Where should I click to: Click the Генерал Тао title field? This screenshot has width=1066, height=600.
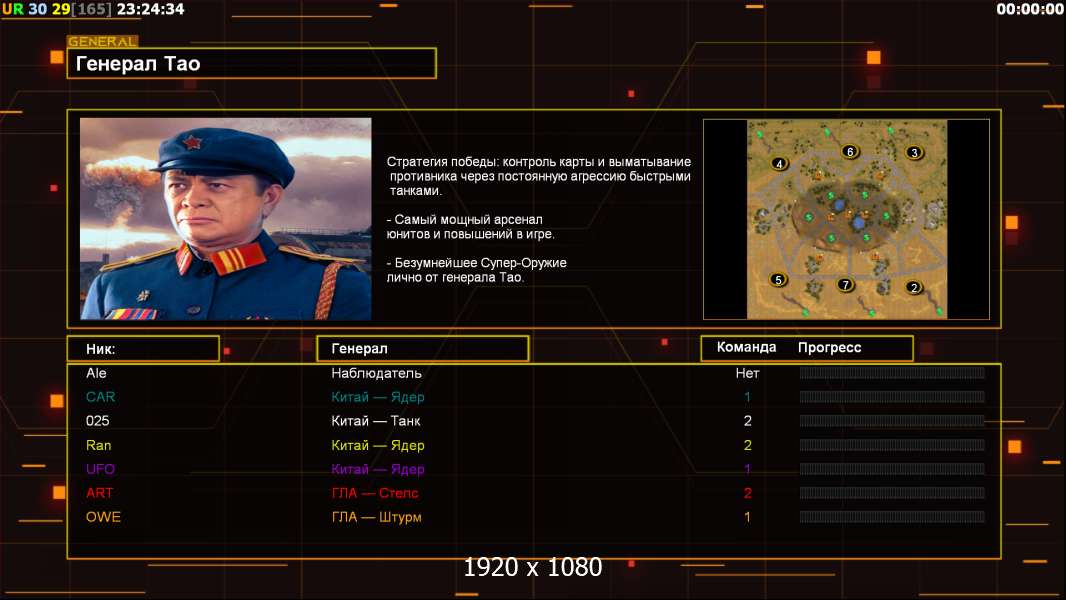[252, 63]
